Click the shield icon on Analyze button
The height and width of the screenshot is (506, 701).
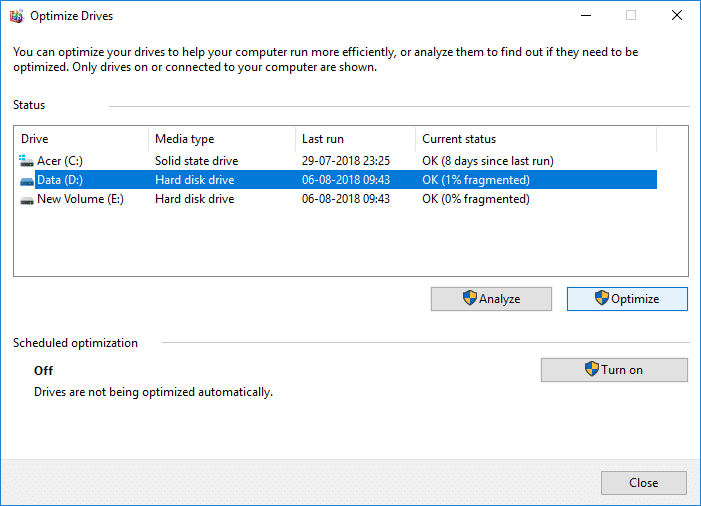point(469,298)
